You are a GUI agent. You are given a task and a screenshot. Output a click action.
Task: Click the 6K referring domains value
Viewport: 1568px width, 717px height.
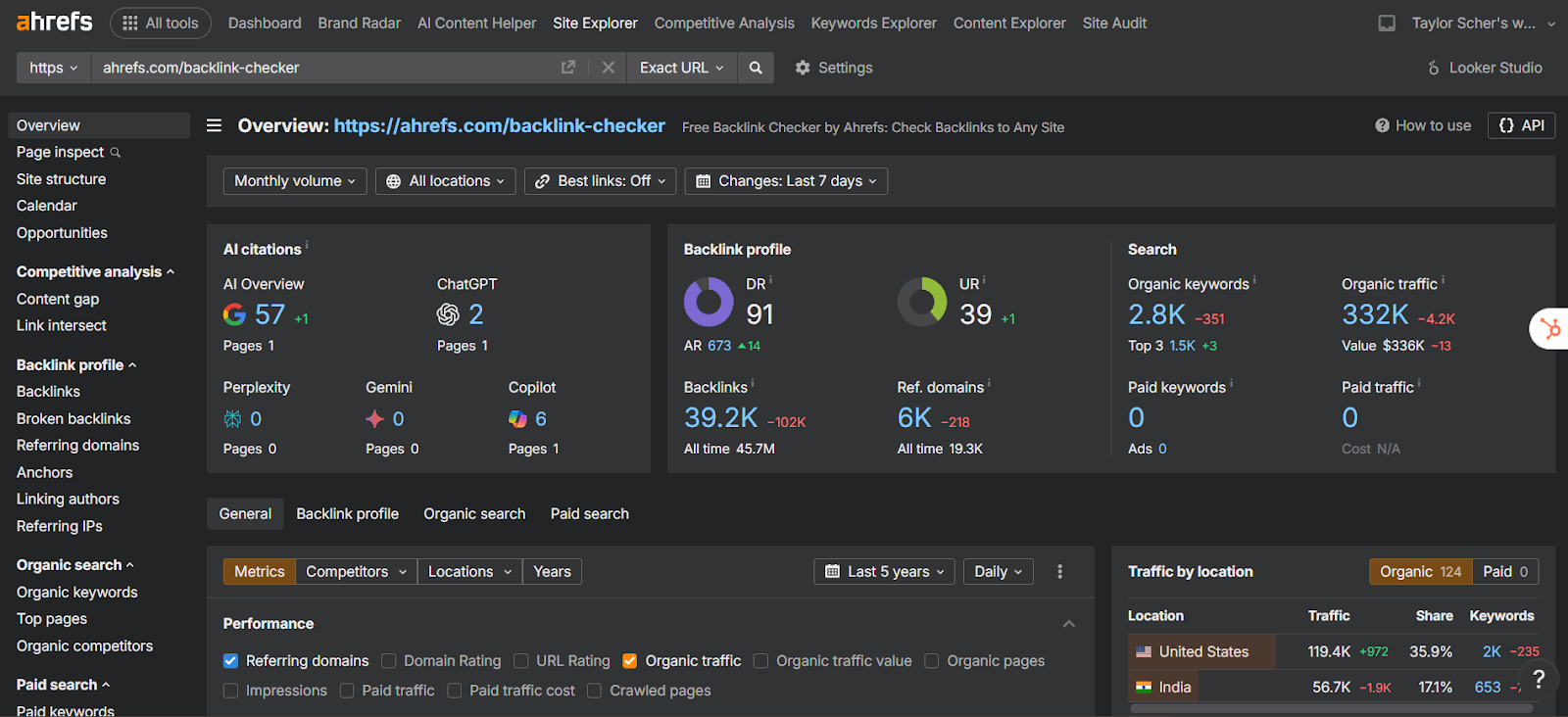(914, 418)
